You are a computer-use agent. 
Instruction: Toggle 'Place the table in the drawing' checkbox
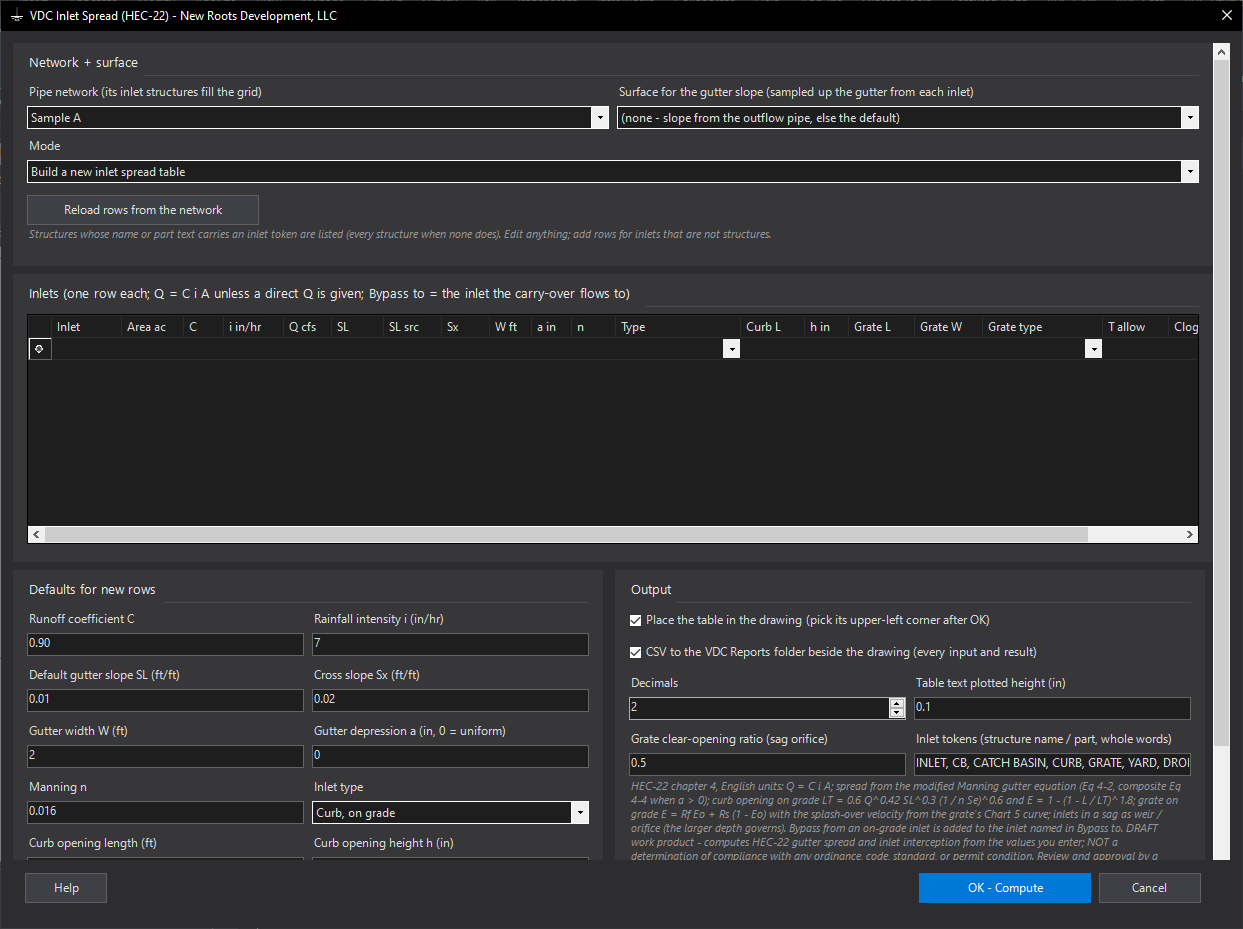tap(636, 620)
